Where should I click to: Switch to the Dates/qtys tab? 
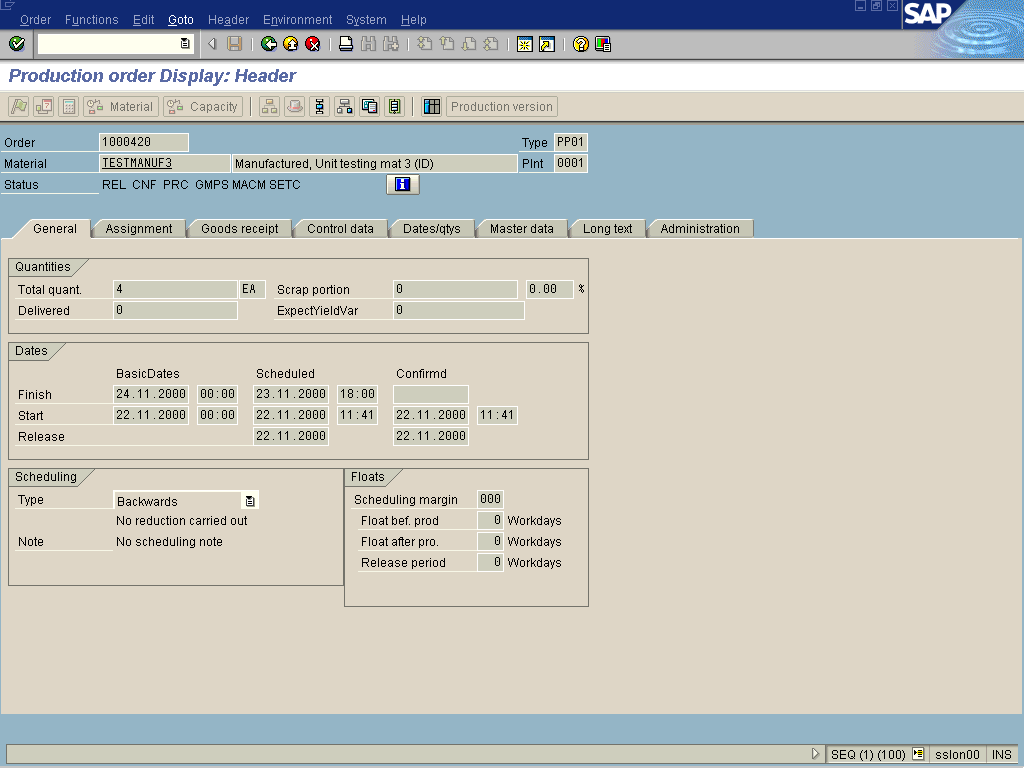click(x=431, y=229)
